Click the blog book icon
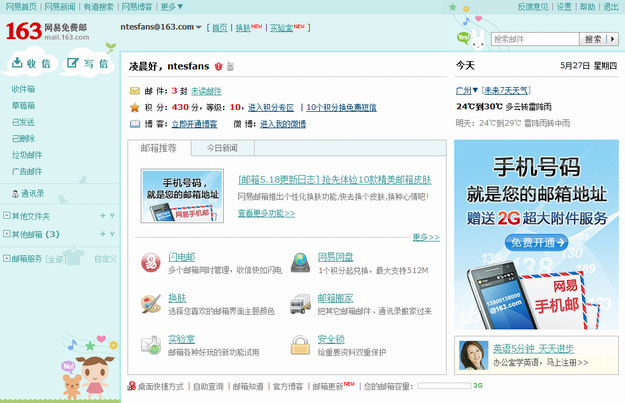Screen dimensions: 625x403 point(135,124)
